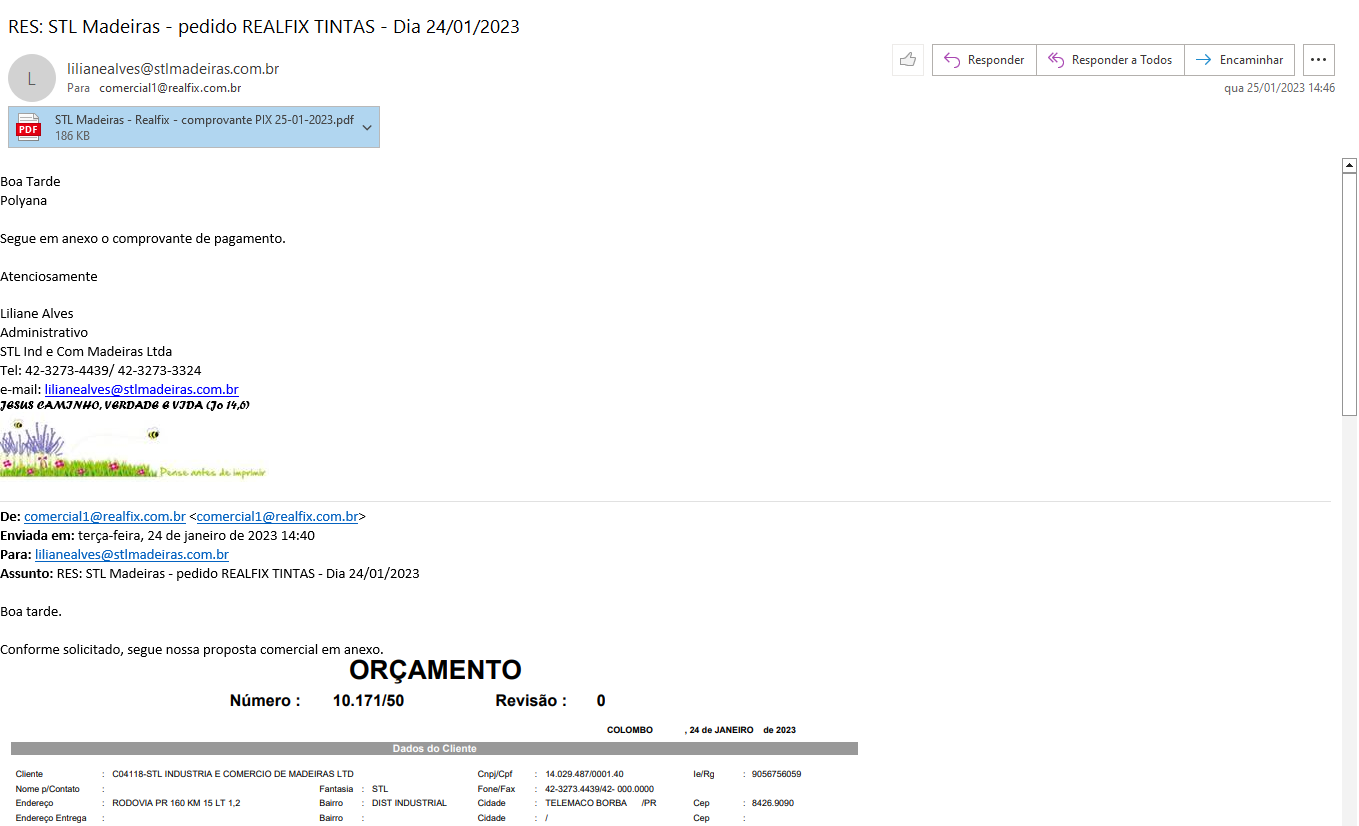Click the sender avatar circle L
Screen dimensions: 1359x826
pos(31,78)
